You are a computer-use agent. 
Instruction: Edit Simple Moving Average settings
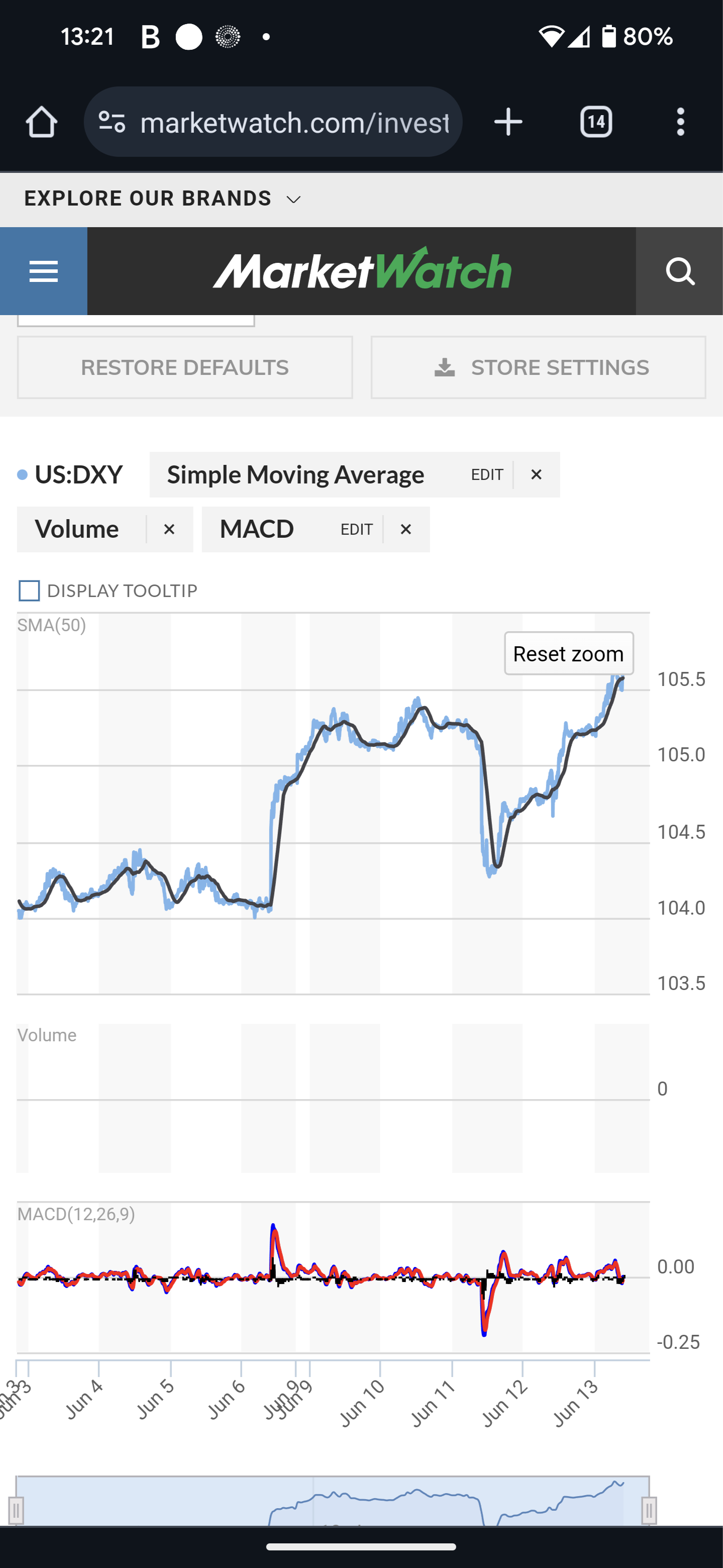[487, 475]
